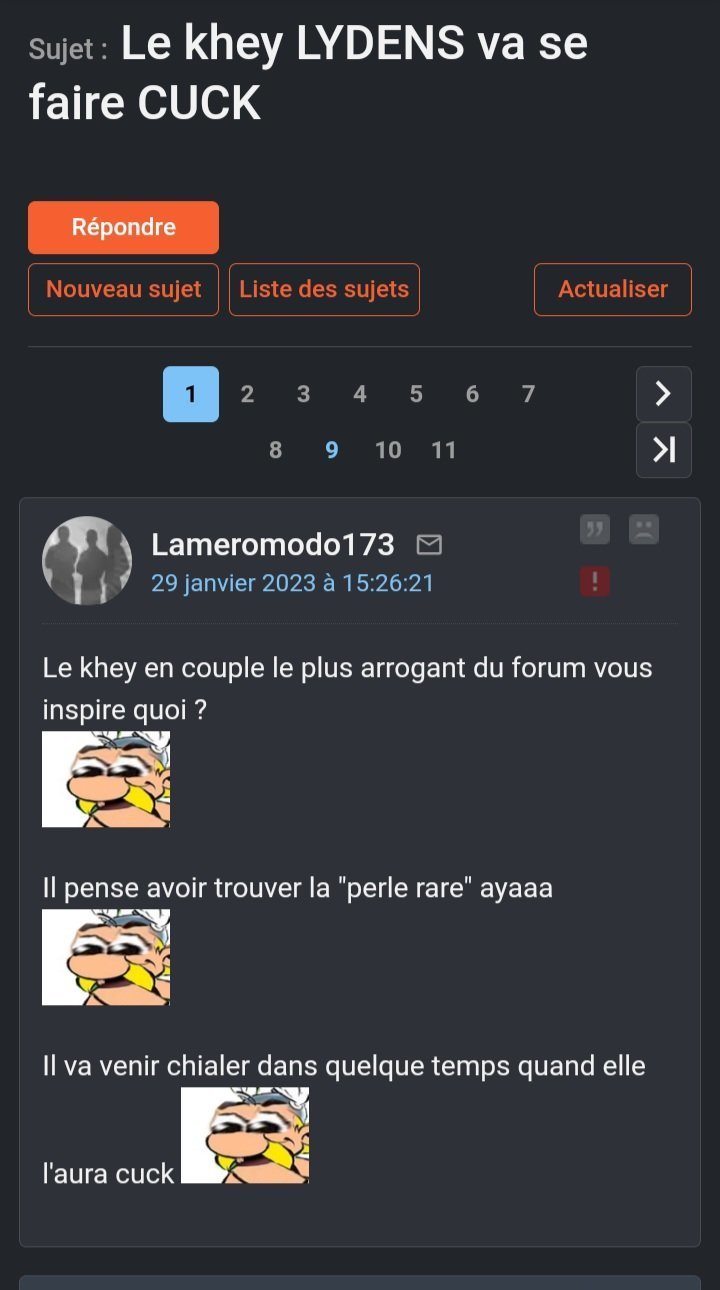
Task: Select page 5 in pagination
Action: point(416,394)
